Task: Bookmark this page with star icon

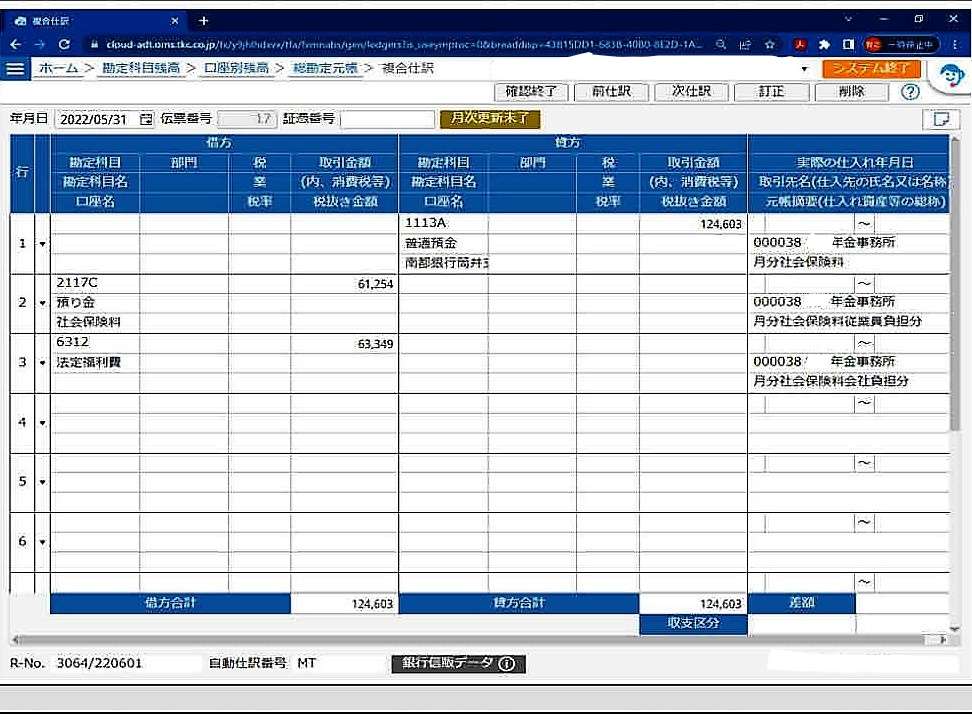Action: [x=770, y=45]
